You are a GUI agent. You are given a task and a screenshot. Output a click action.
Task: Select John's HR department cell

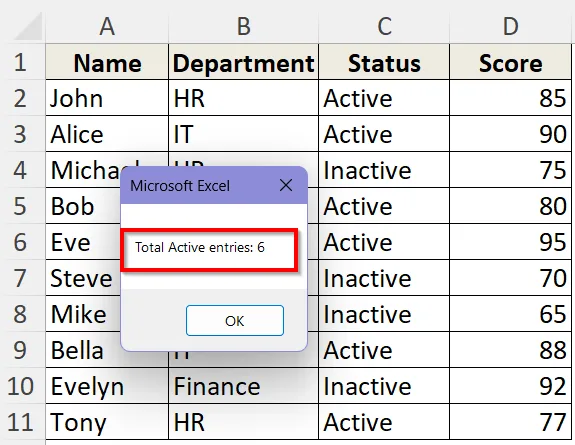coord(243,98)
